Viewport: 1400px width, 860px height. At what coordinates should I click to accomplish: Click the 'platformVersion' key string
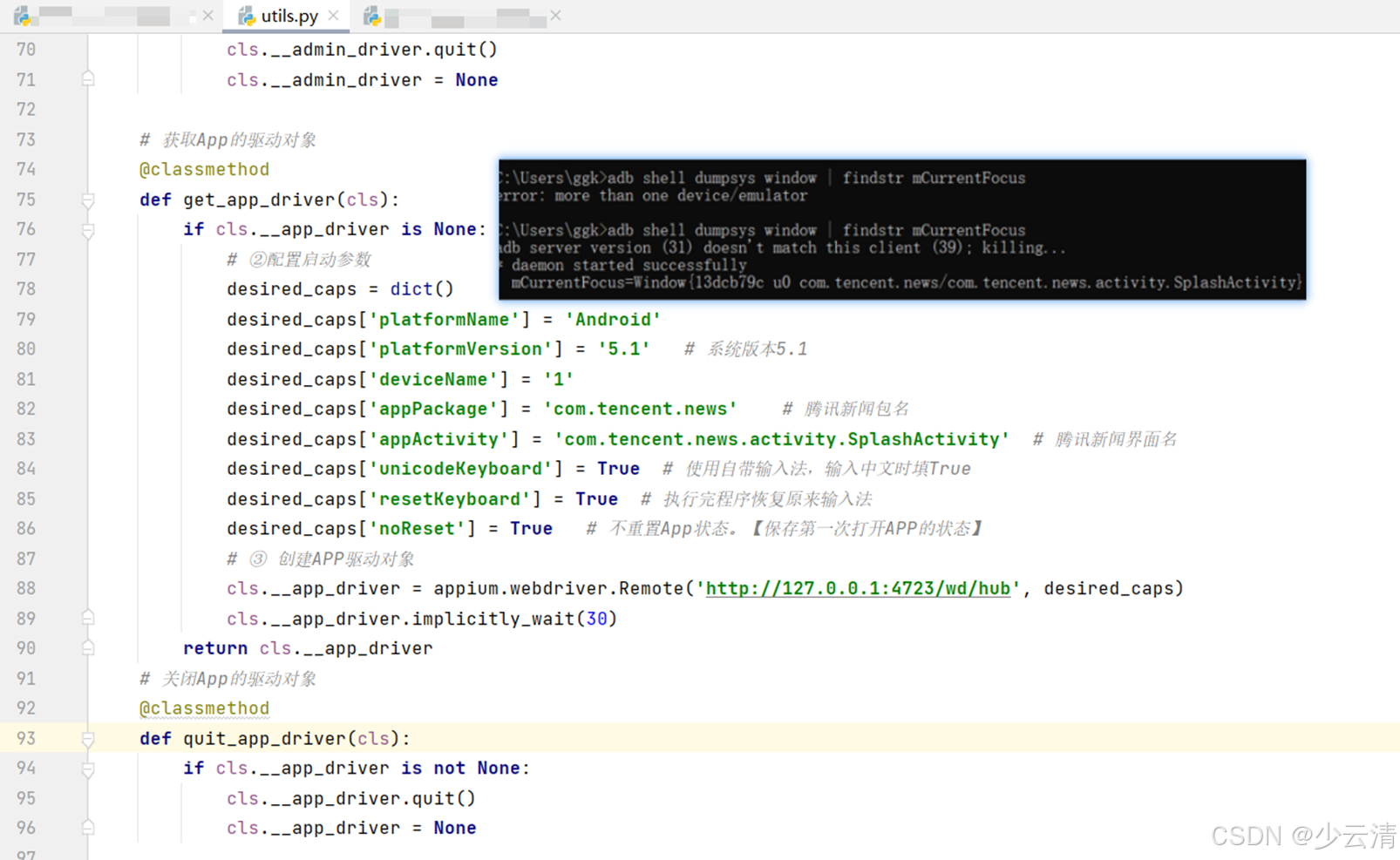point(460,349)
